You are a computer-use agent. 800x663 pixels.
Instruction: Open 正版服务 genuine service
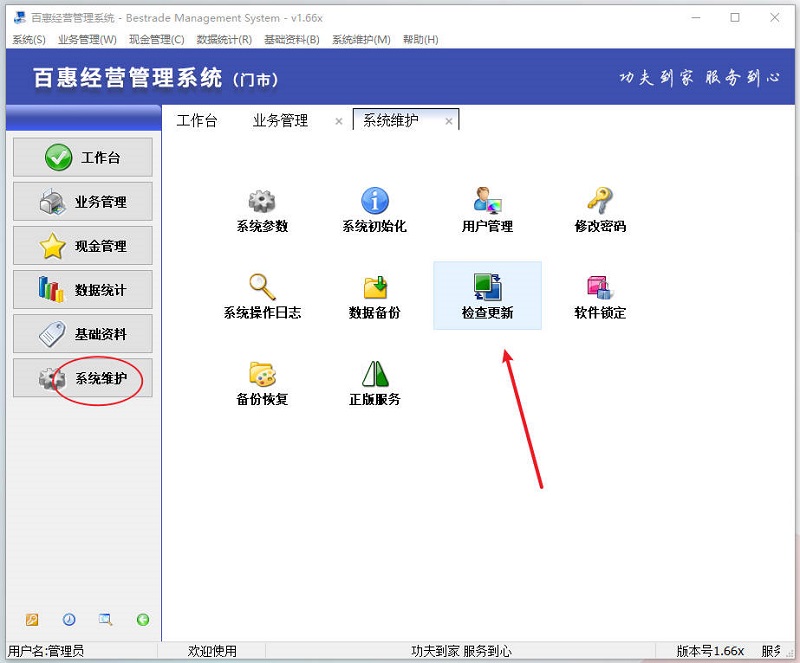point(375,380)
